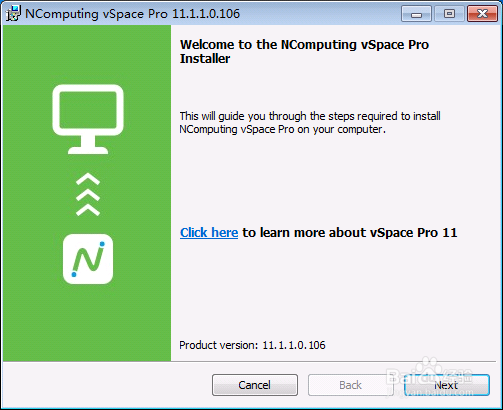Click the NComputing N logo badge
503x410 pixels.
pyautogui.click(x=88, y=259)
